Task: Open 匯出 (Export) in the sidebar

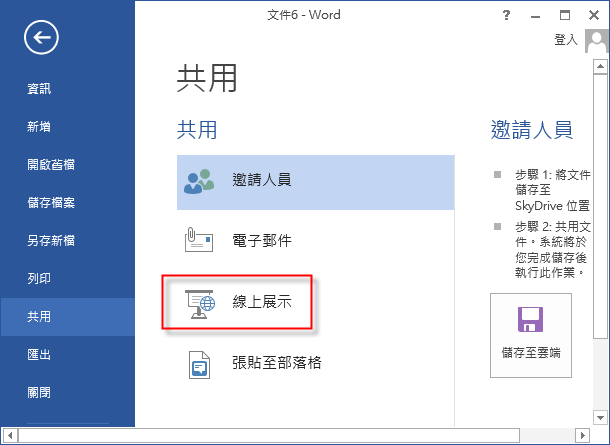Action: [39, 354]
